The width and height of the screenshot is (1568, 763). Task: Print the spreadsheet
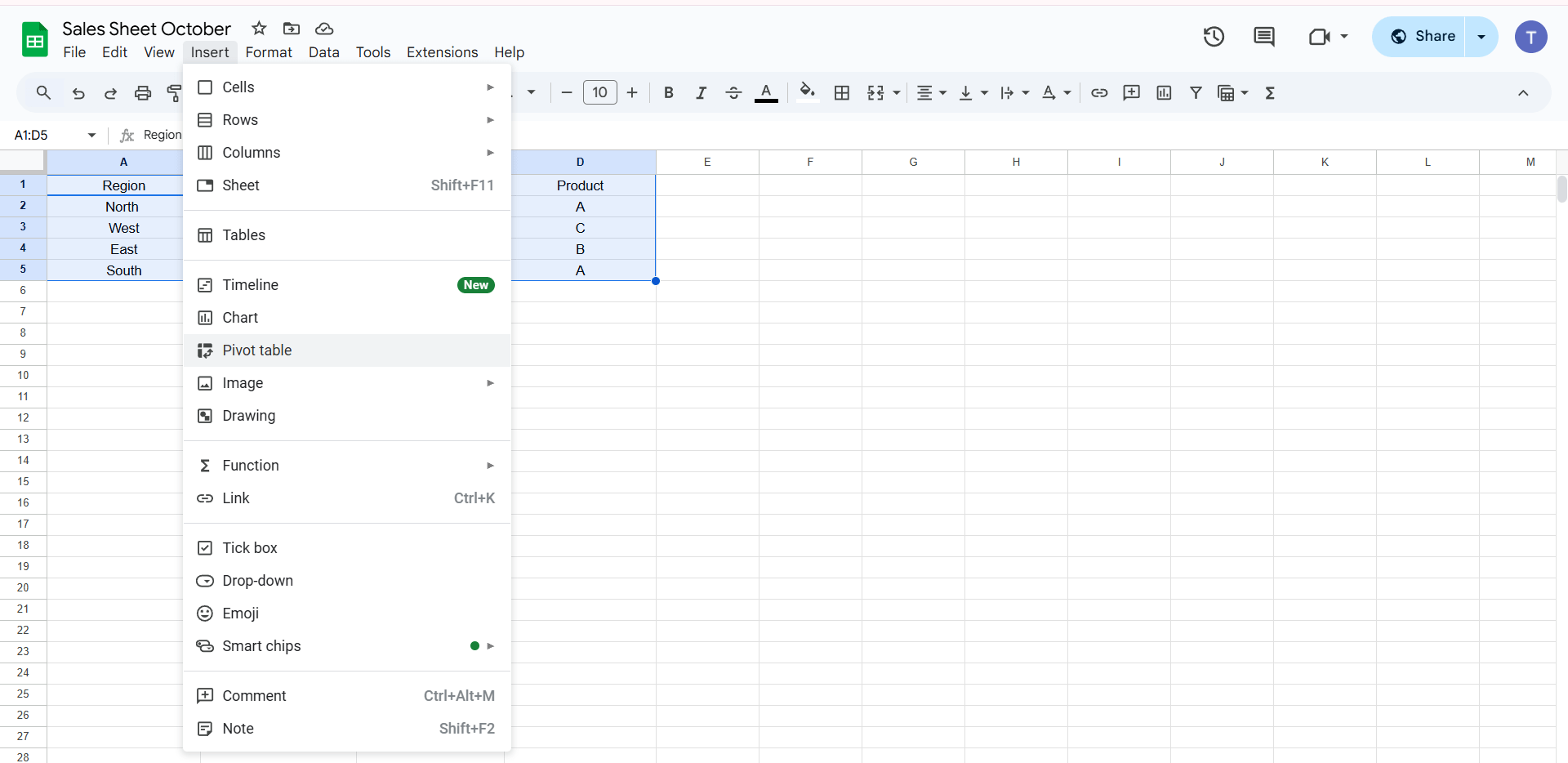click(143, 92)
